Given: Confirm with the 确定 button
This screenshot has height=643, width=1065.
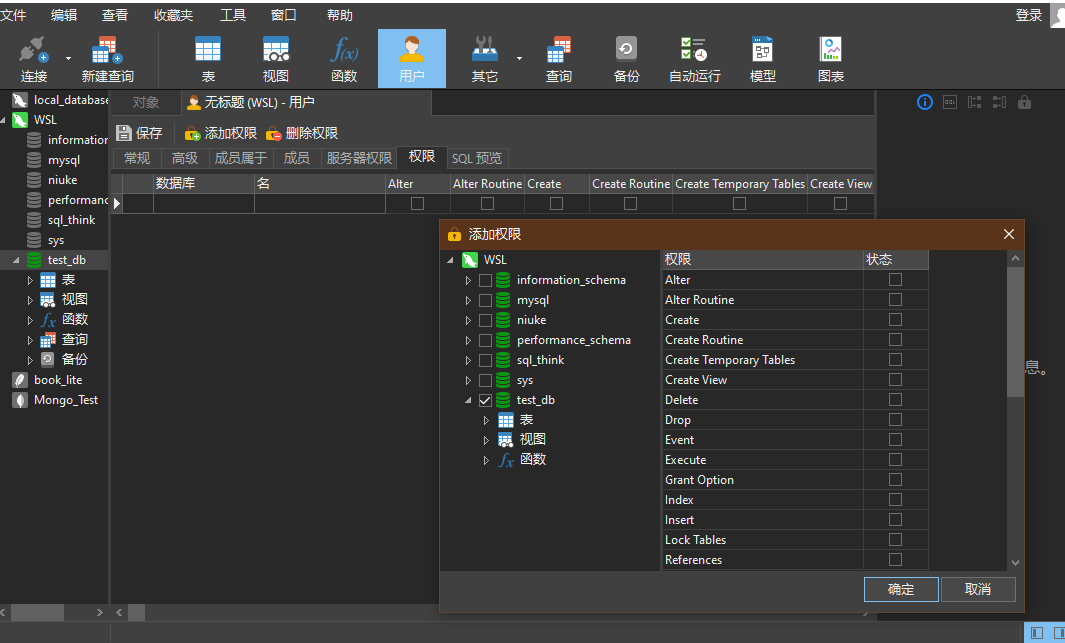Looking at the screenshot, I should point(901,589).
